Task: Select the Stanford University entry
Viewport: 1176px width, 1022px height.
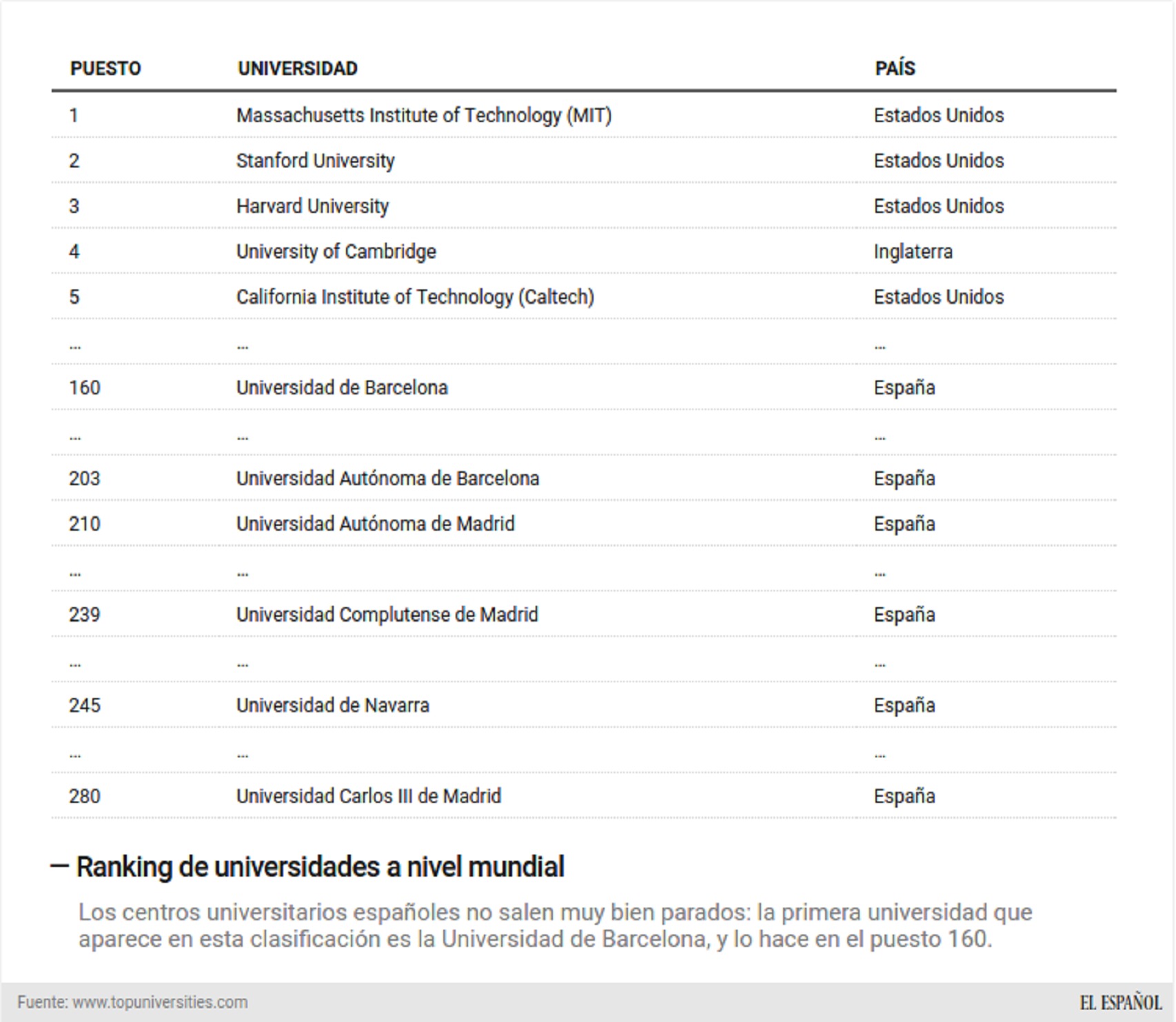Action: (x=315, y=161)
